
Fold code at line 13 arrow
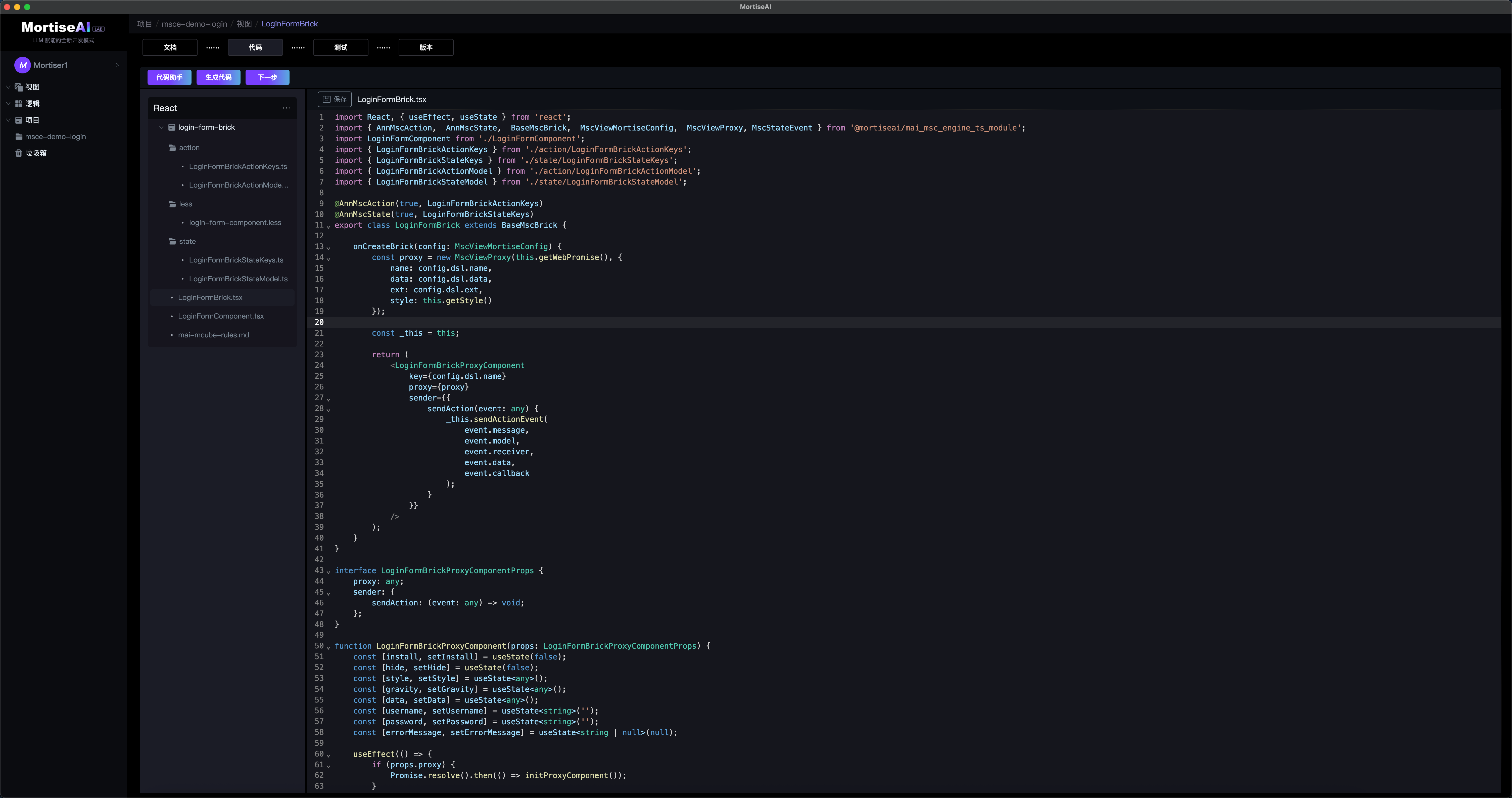[329, 248]
